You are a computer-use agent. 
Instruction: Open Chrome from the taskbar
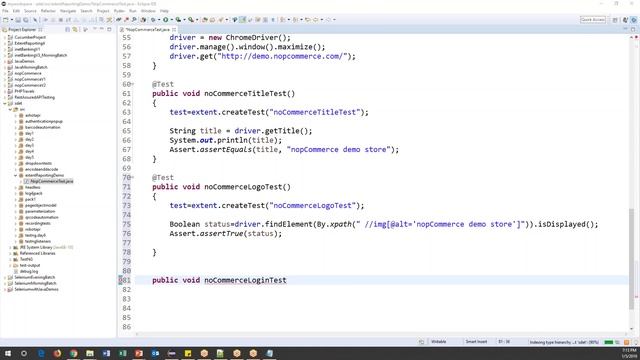(73, 353)
